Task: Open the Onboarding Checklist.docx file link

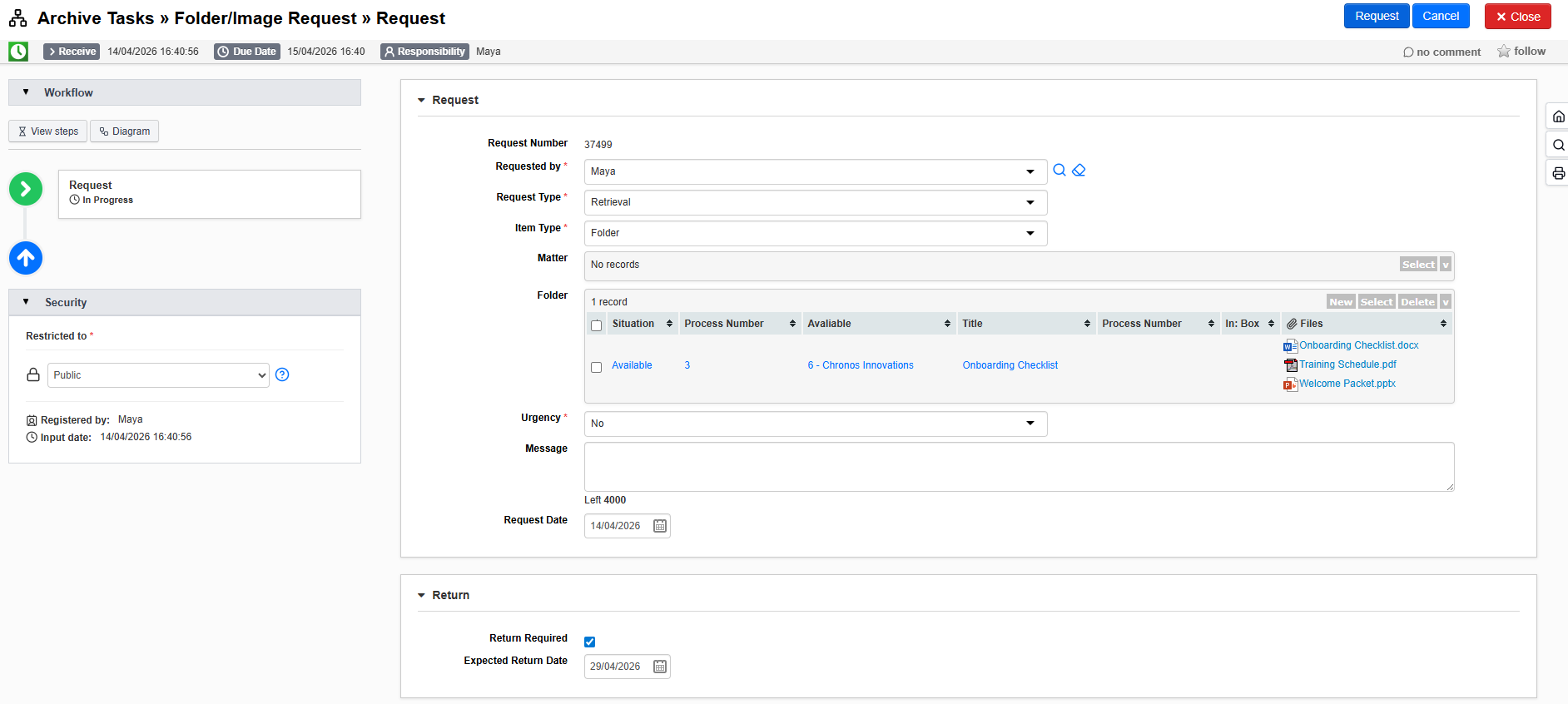Action: [1358, 345]
